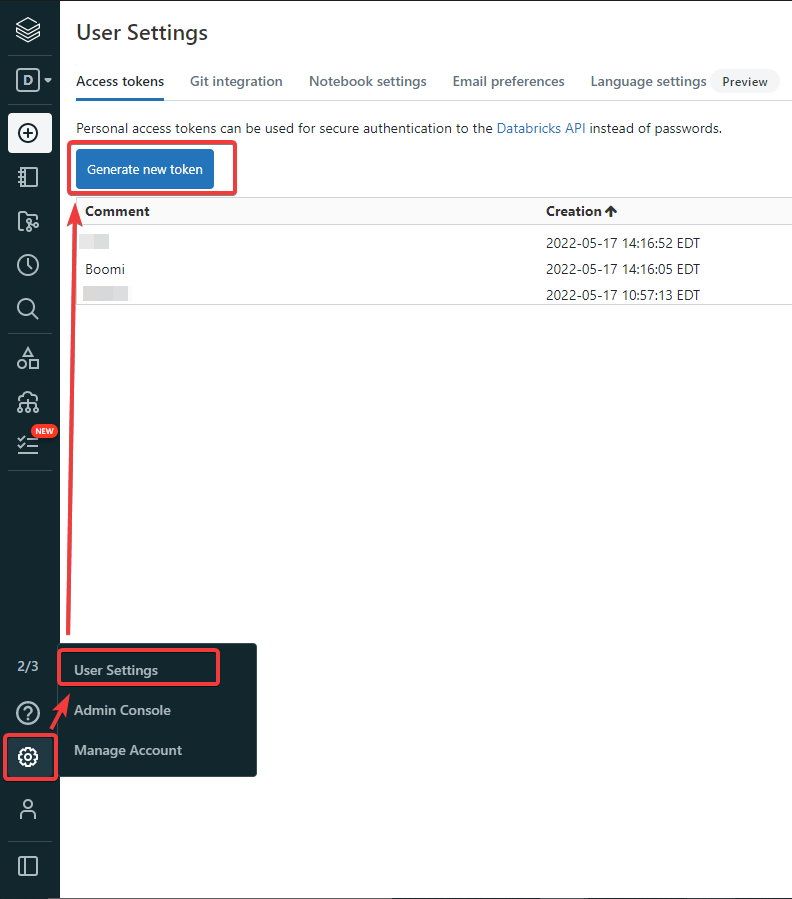Select the Search magnifier icon

[29, 309]
